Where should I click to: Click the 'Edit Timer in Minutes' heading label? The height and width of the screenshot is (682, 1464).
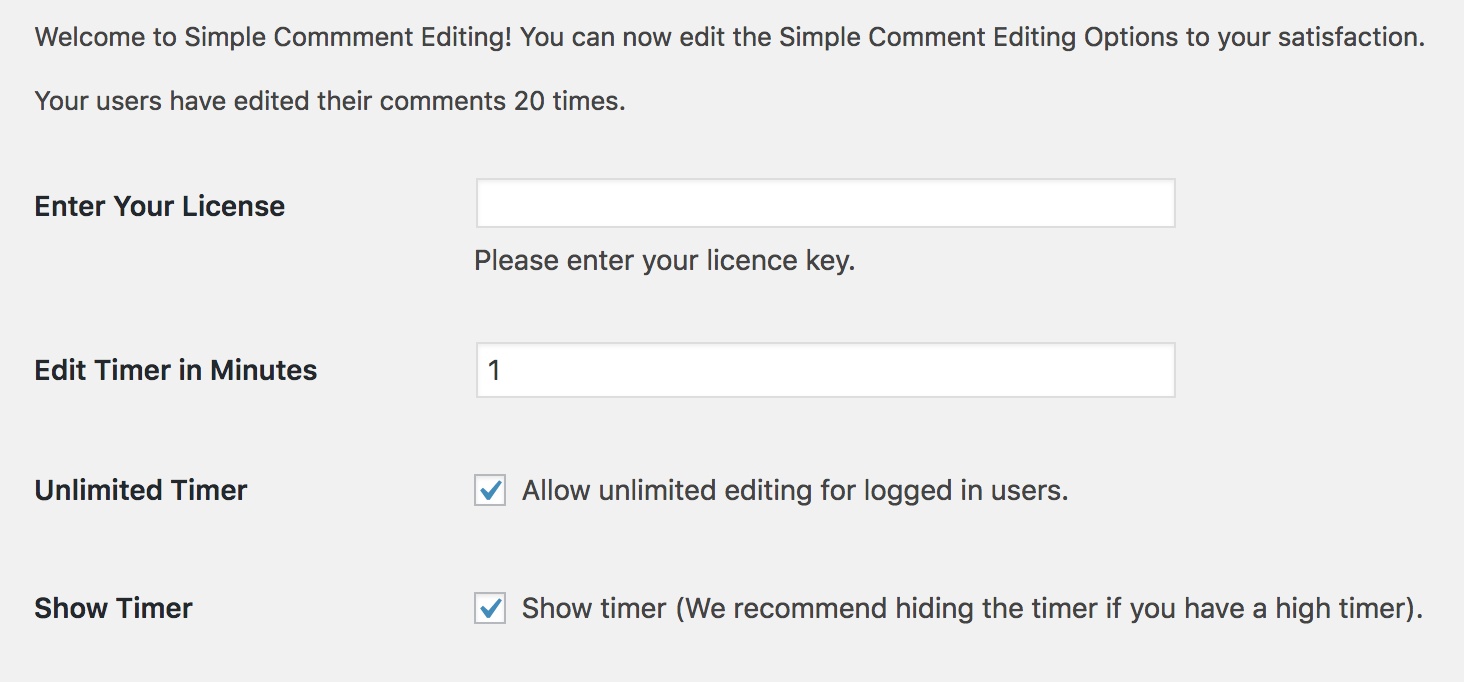tap(176, 370)
